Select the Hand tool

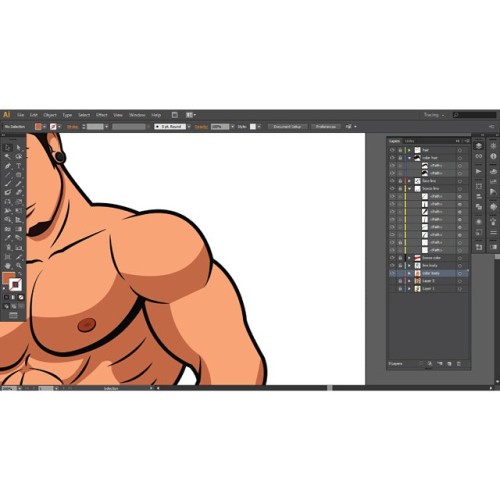(x=8, y=266)
